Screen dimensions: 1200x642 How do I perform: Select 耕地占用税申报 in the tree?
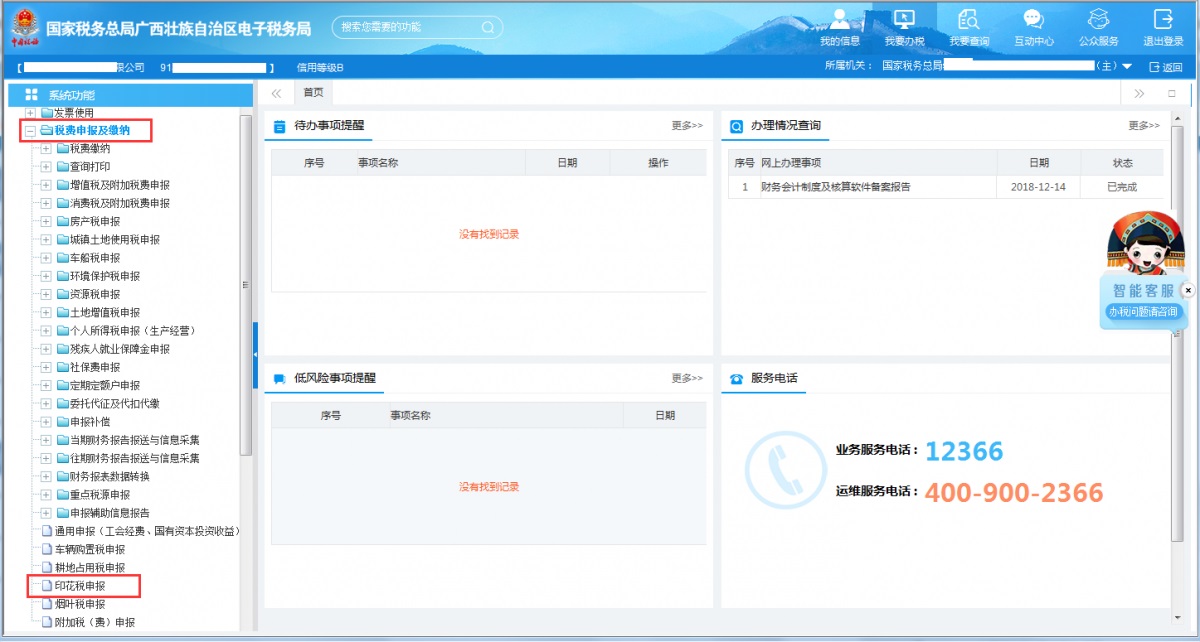tap(90, 568)
